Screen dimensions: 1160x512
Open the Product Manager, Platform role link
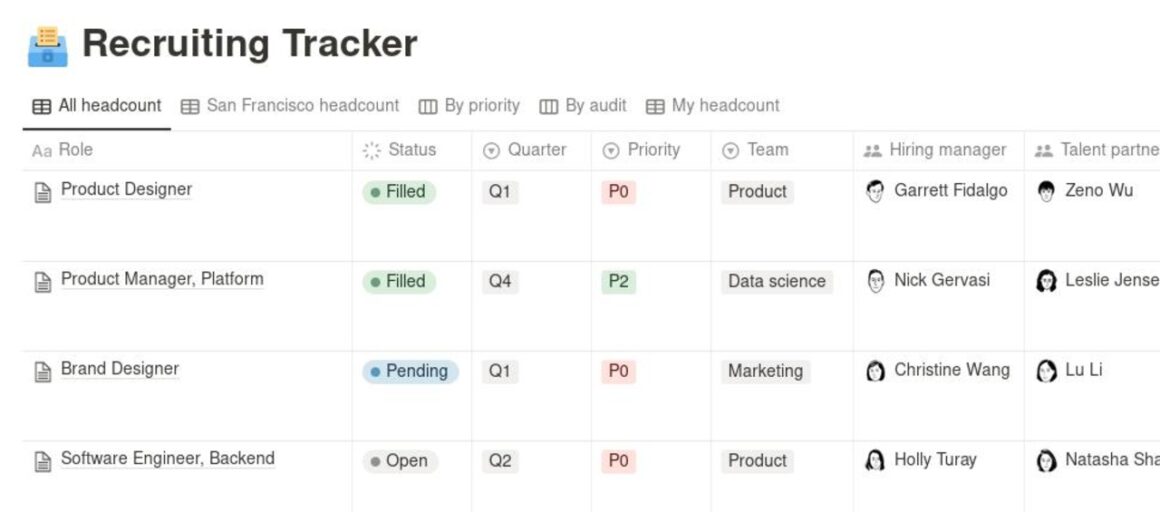coord(162,279)
